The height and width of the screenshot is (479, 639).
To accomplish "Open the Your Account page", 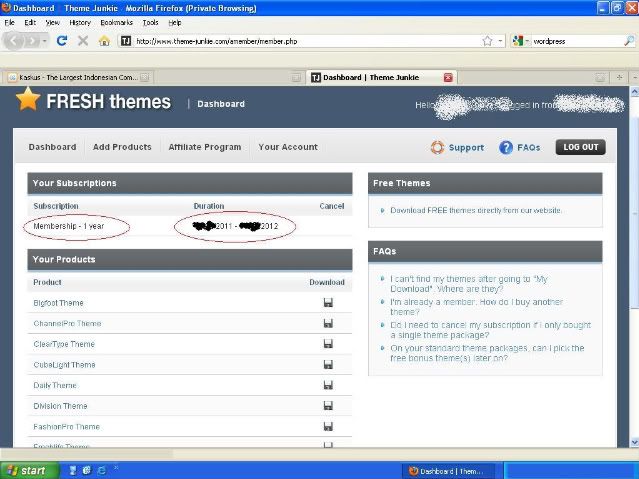I will 288,147.
